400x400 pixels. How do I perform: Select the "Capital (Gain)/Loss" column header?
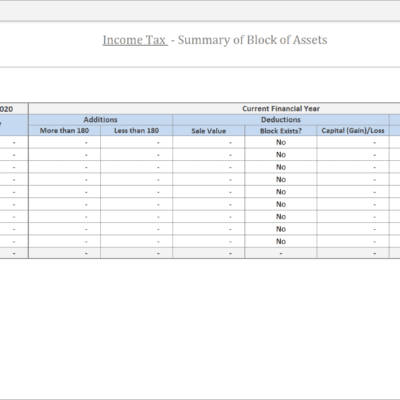(x=353, y=131)
